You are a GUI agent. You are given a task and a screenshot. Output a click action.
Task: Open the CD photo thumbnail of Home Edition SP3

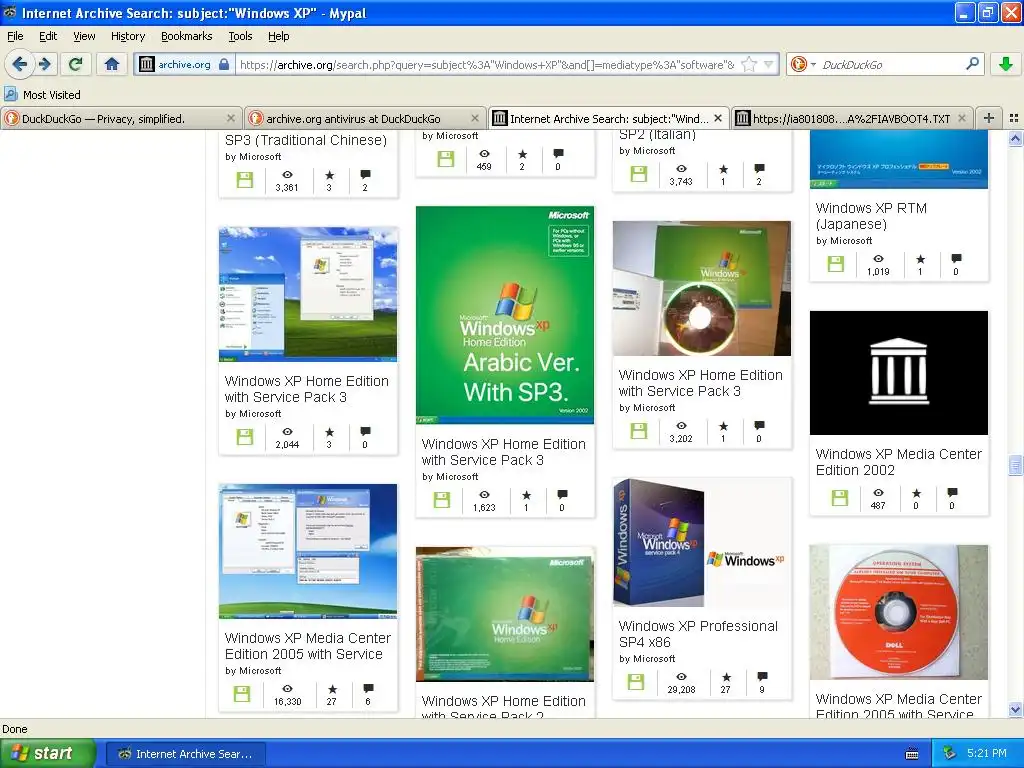701,288
